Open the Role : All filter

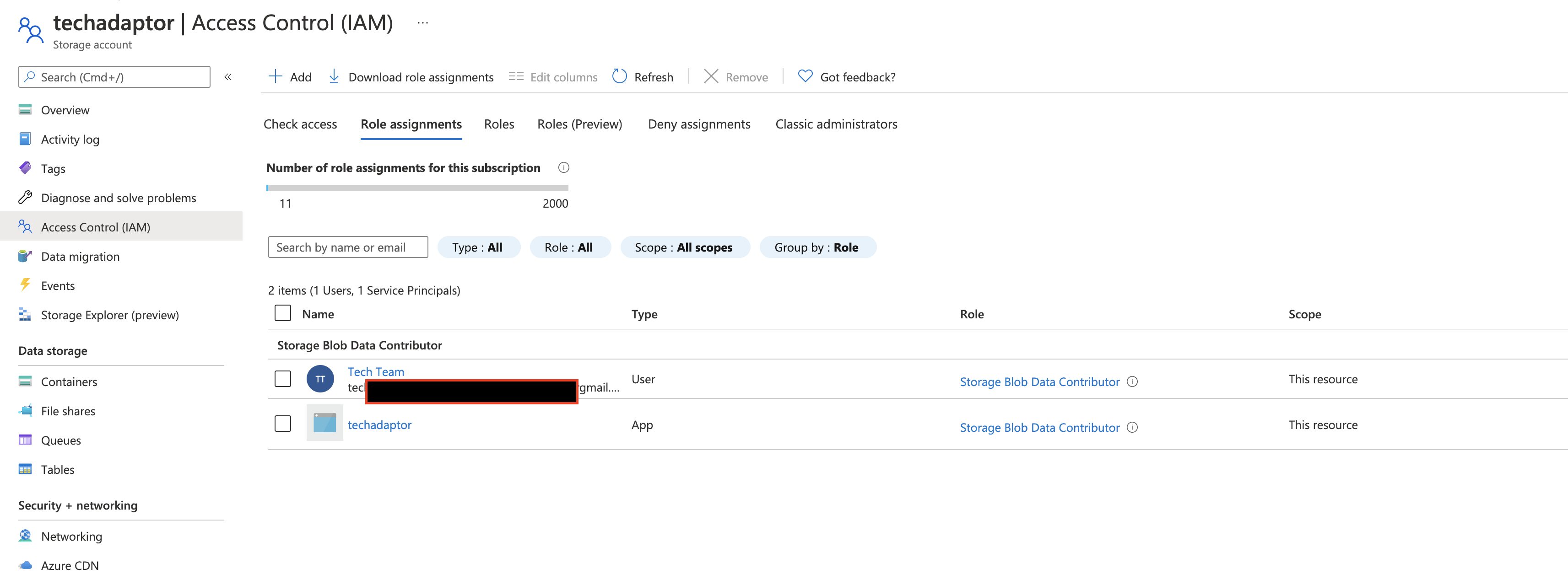click(x=570, y=247)
